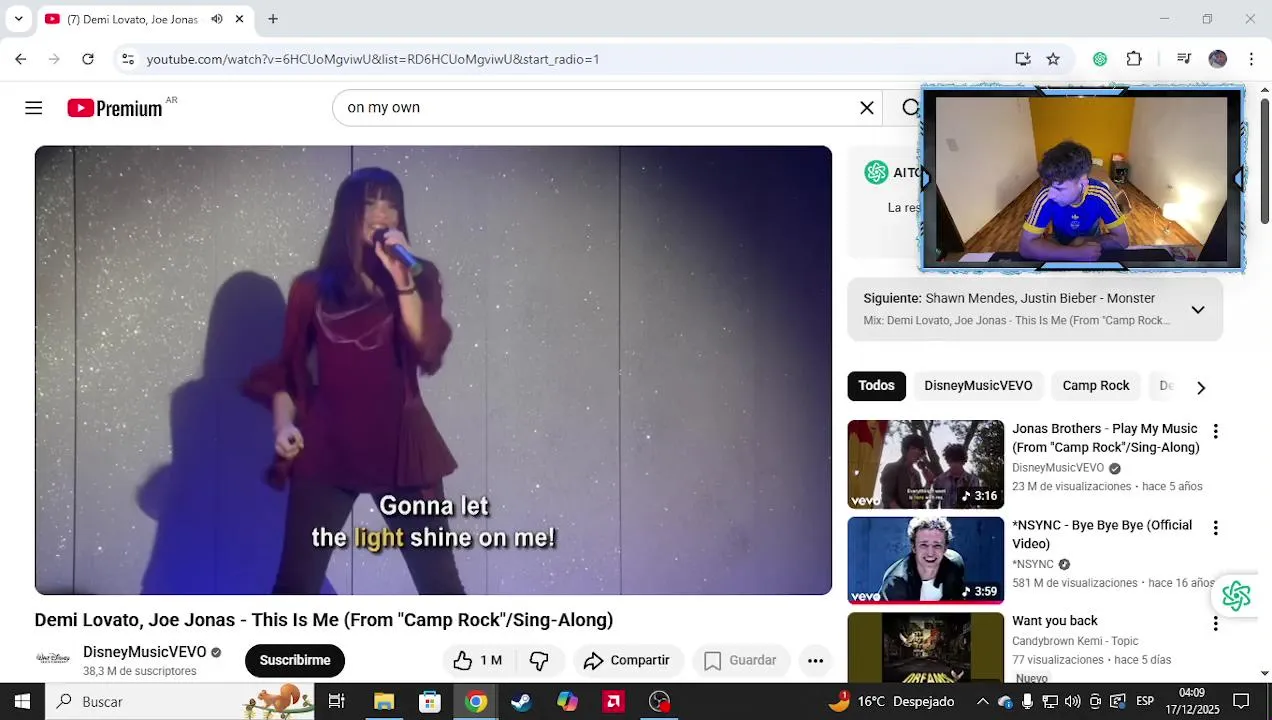Click the Guardar save button
The image size is (1272, 720).
click(x=741, y=661)
